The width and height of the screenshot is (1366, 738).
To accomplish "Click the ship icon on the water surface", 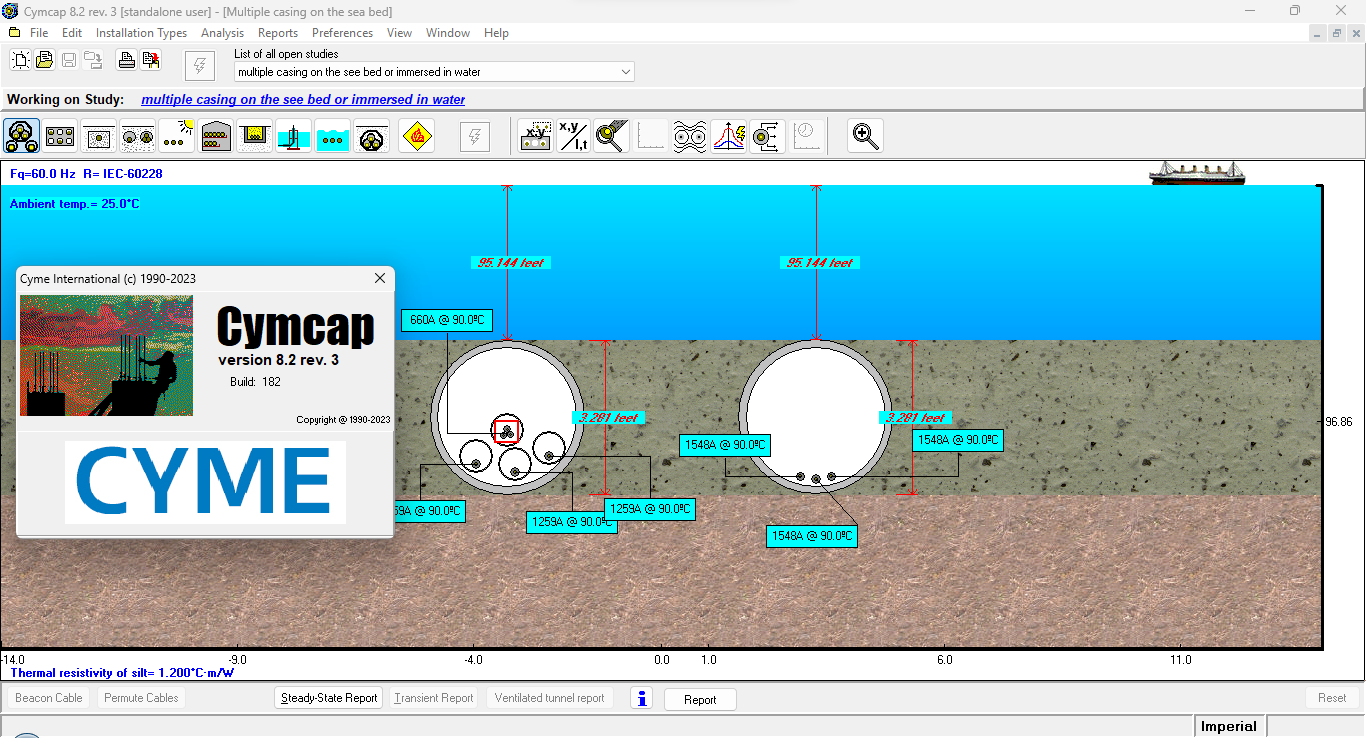I will tap(1197, 173).
